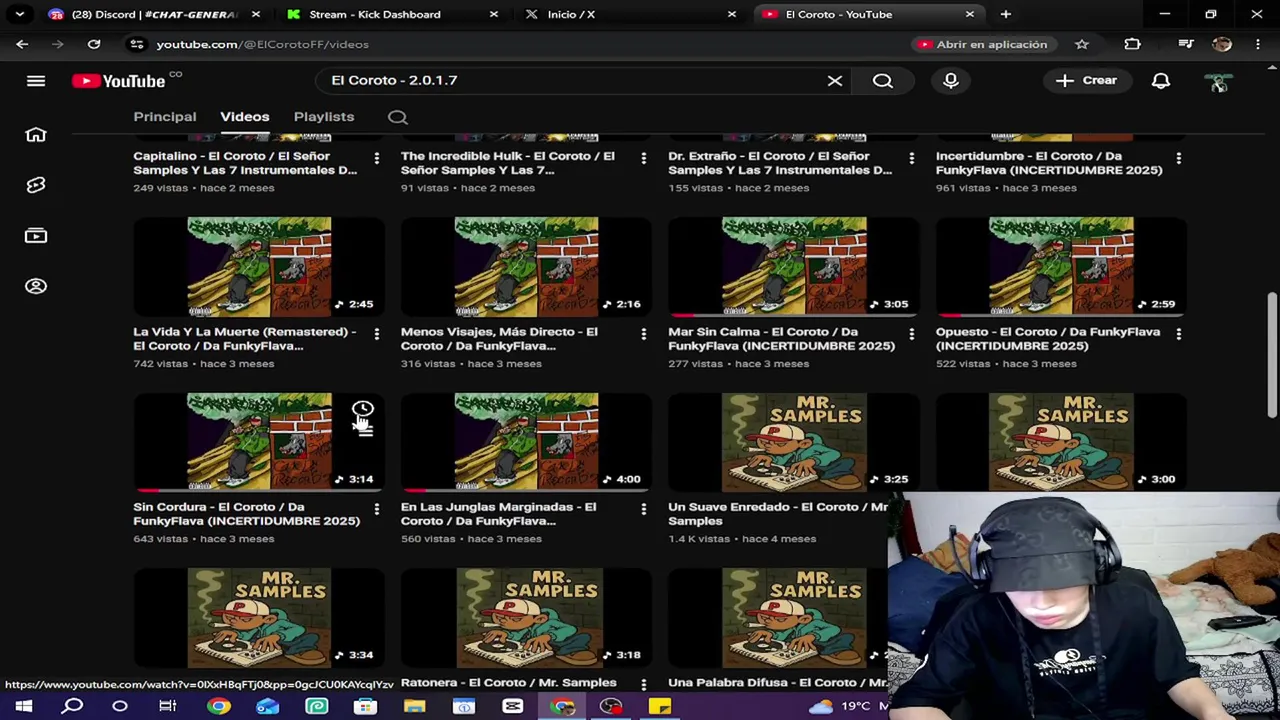Open File Explorer from the taskbar
The height and width of the screenshot is (720, 1280).
tap(415, 707)
